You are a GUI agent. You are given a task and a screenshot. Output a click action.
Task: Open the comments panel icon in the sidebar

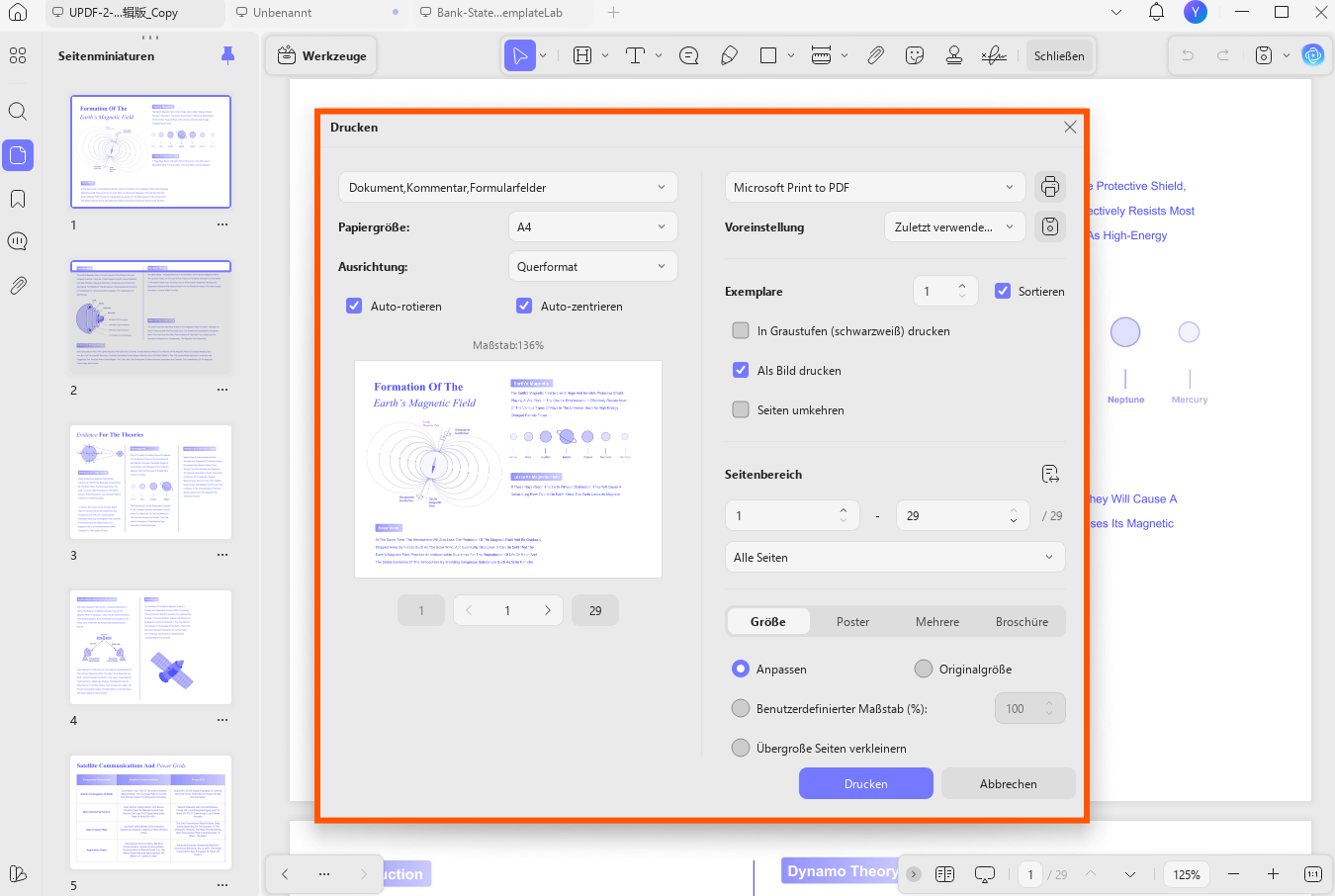18,242
